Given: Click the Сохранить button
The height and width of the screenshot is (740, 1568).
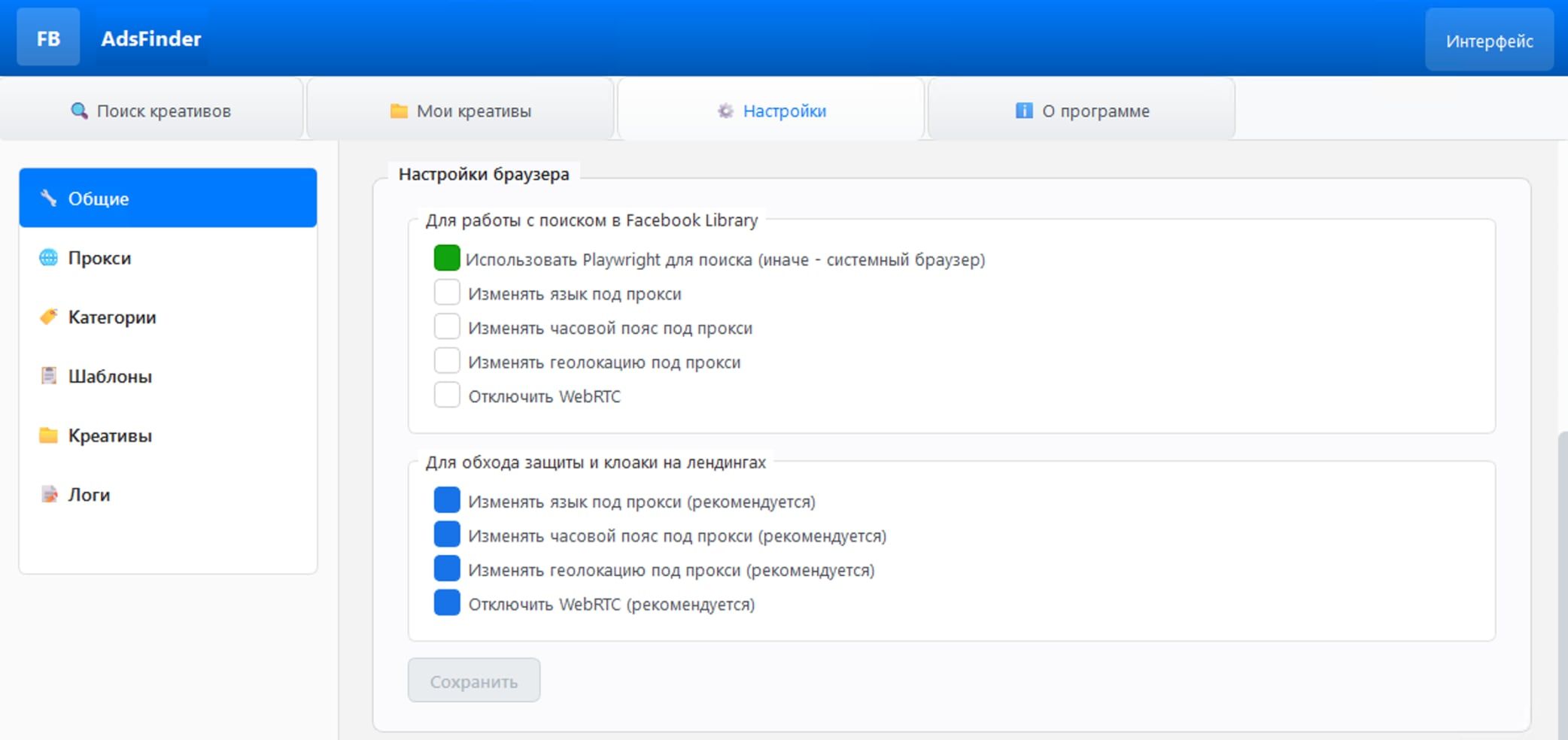Looking at the screenshot, I should coord(474,681).
